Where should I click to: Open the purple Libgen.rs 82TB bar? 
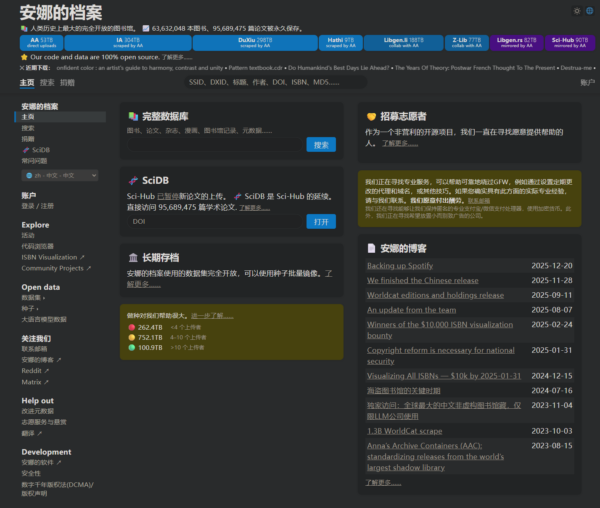point(517,43)
